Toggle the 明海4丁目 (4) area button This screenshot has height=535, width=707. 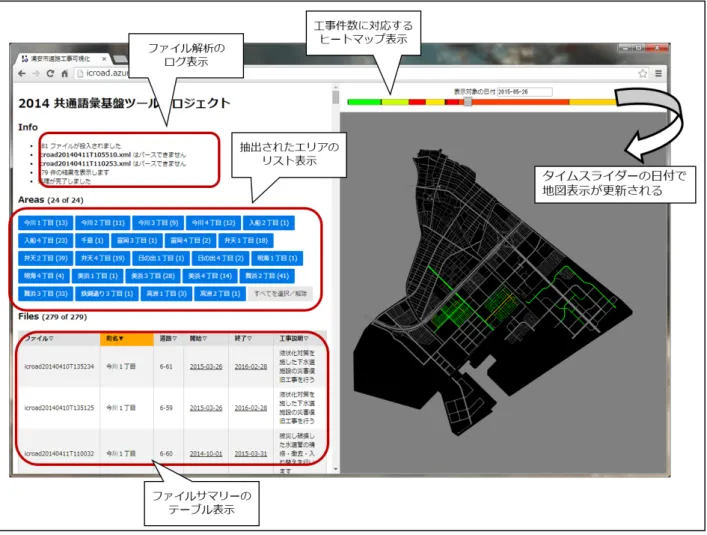(x=44, y=276)
